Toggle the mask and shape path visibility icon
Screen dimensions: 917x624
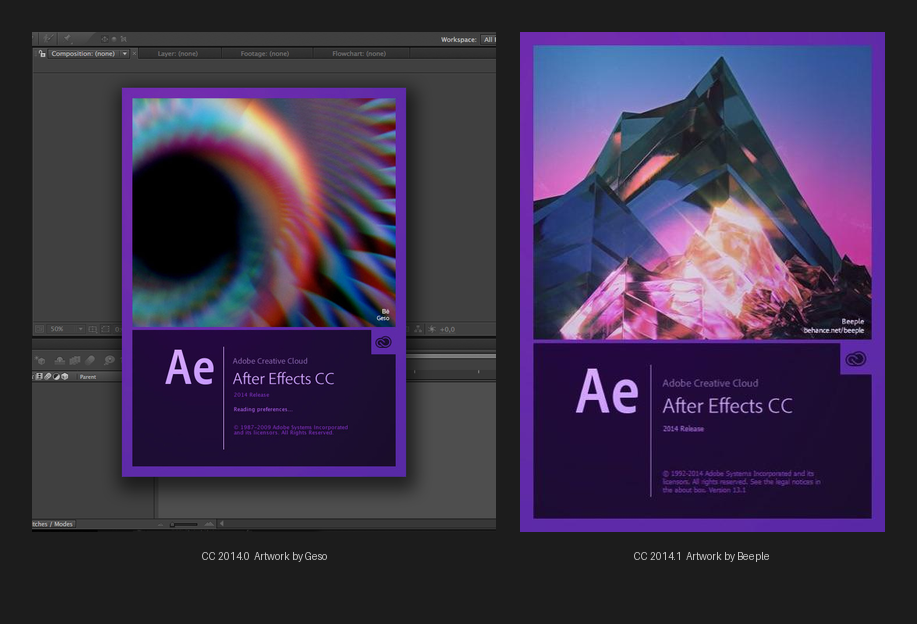pyautogui.click(x=105, y=329)
